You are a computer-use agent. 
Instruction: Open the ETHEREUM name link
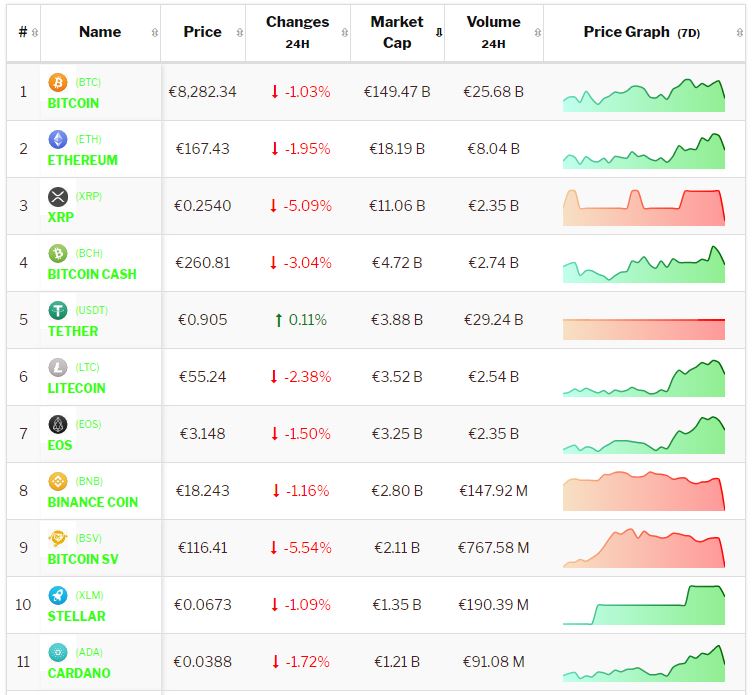pos(82,160)
